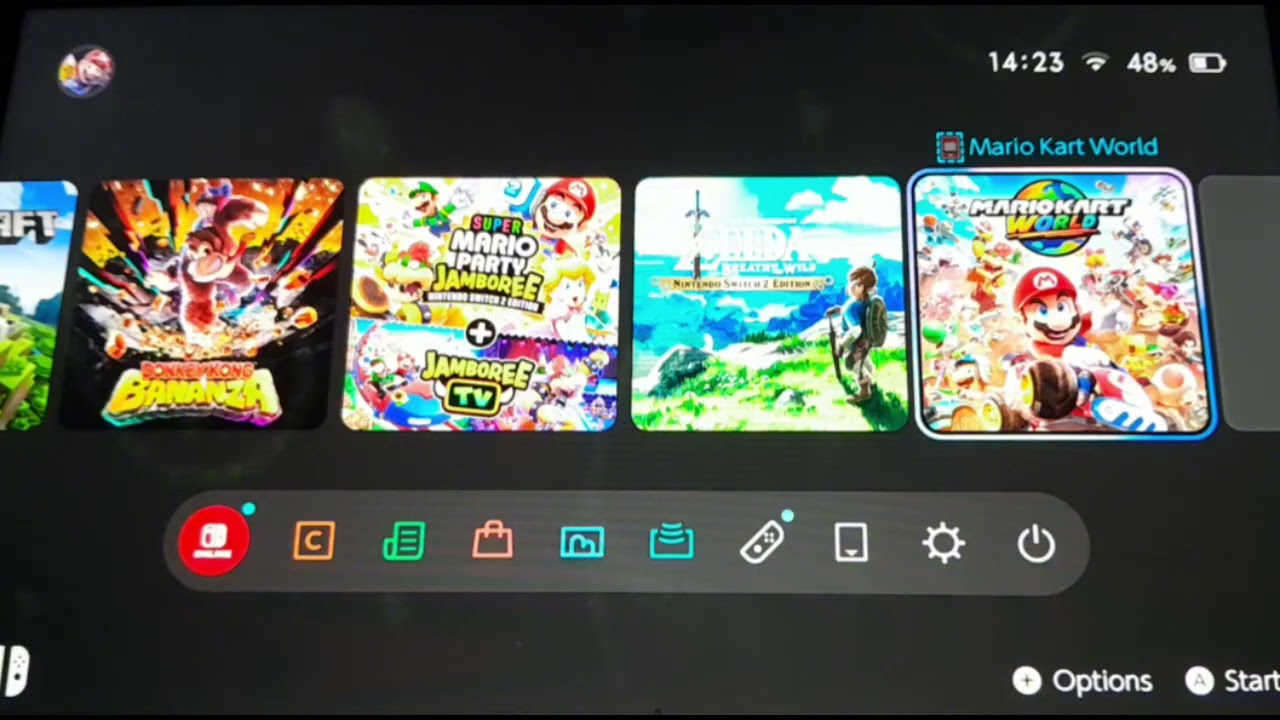
Task: Open System Settings gear icon
Action: tap(943, 544)
